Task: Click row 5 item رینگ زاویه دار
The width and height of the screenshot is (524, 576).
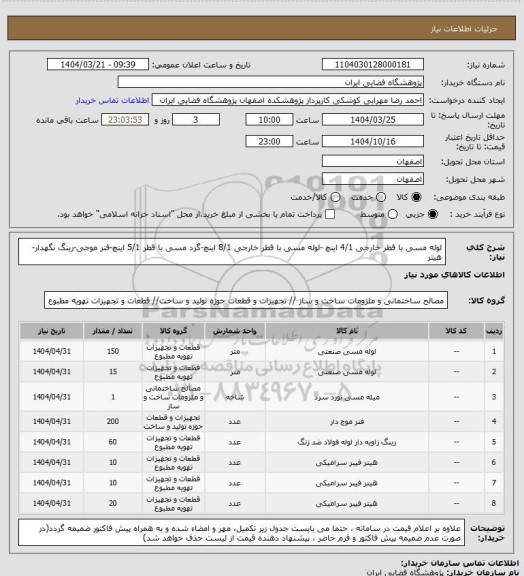Action: [x=347, y=442]
